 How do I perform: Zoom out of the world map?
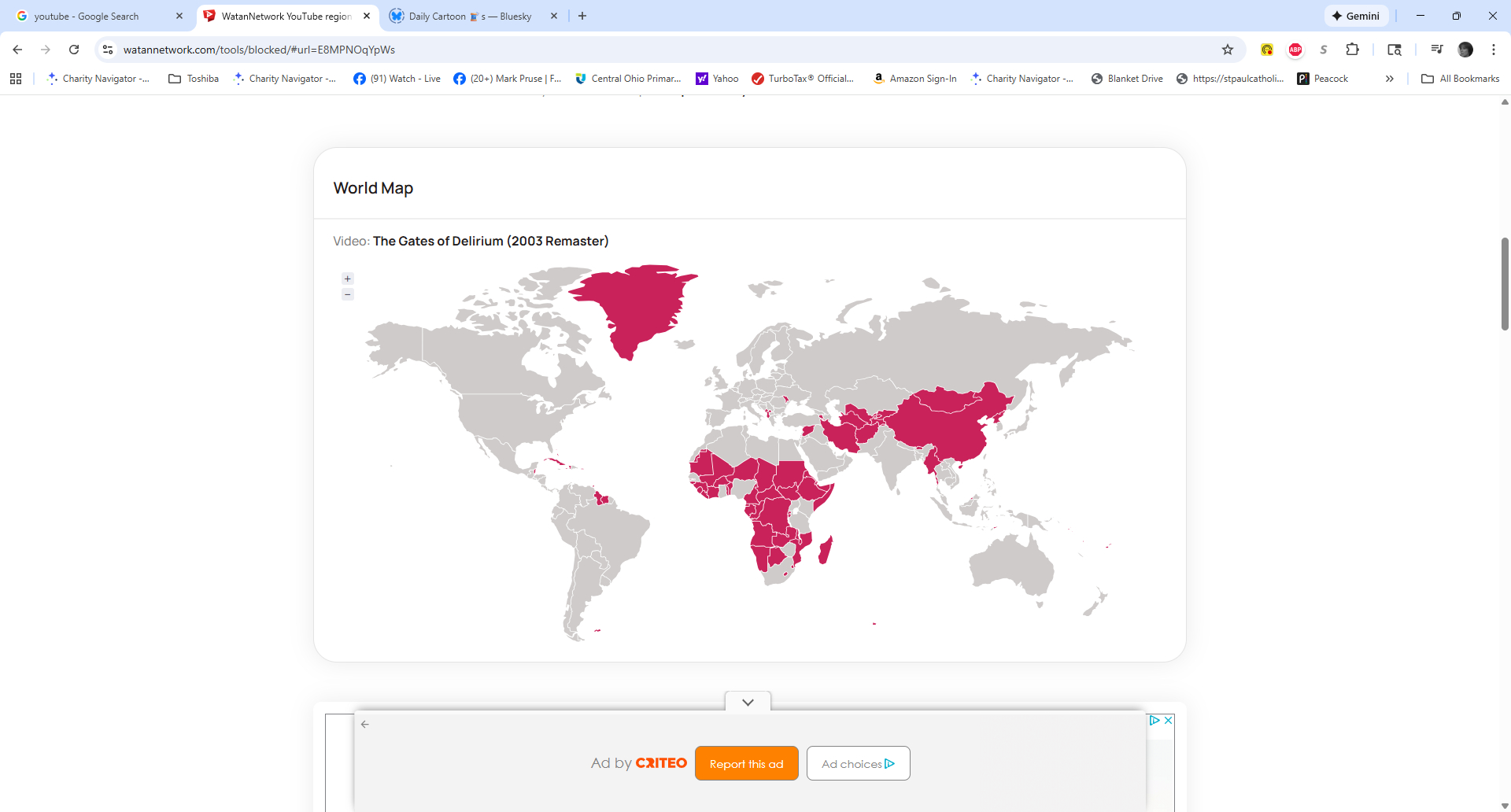coord(348,294)
